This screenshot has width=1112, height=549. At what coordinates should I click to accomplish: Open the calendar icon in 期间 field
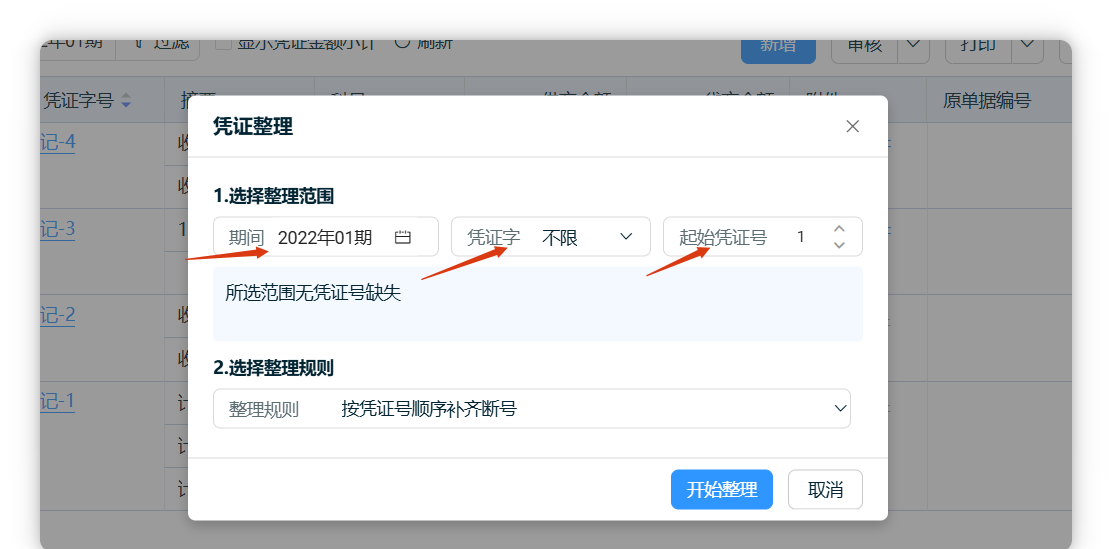click(403, 237)
